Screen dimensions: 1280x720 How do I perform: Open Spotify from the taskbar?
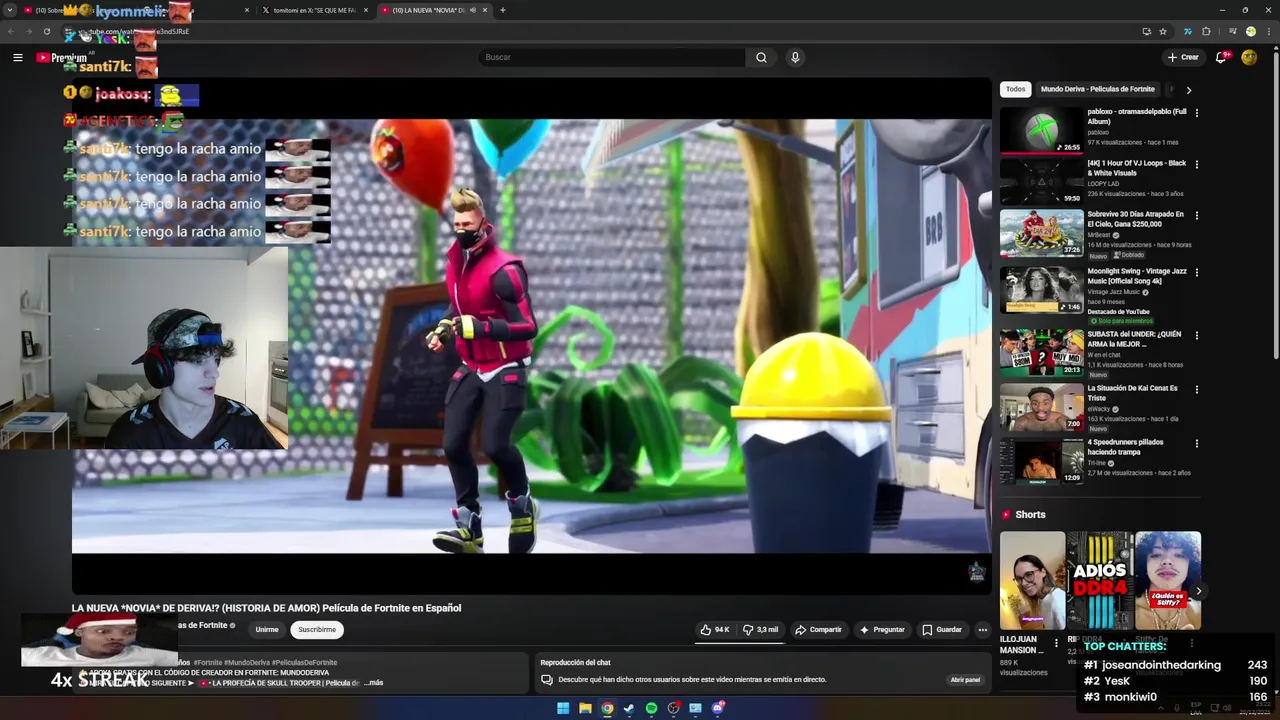pyautogui.click(x=651, y=709)
